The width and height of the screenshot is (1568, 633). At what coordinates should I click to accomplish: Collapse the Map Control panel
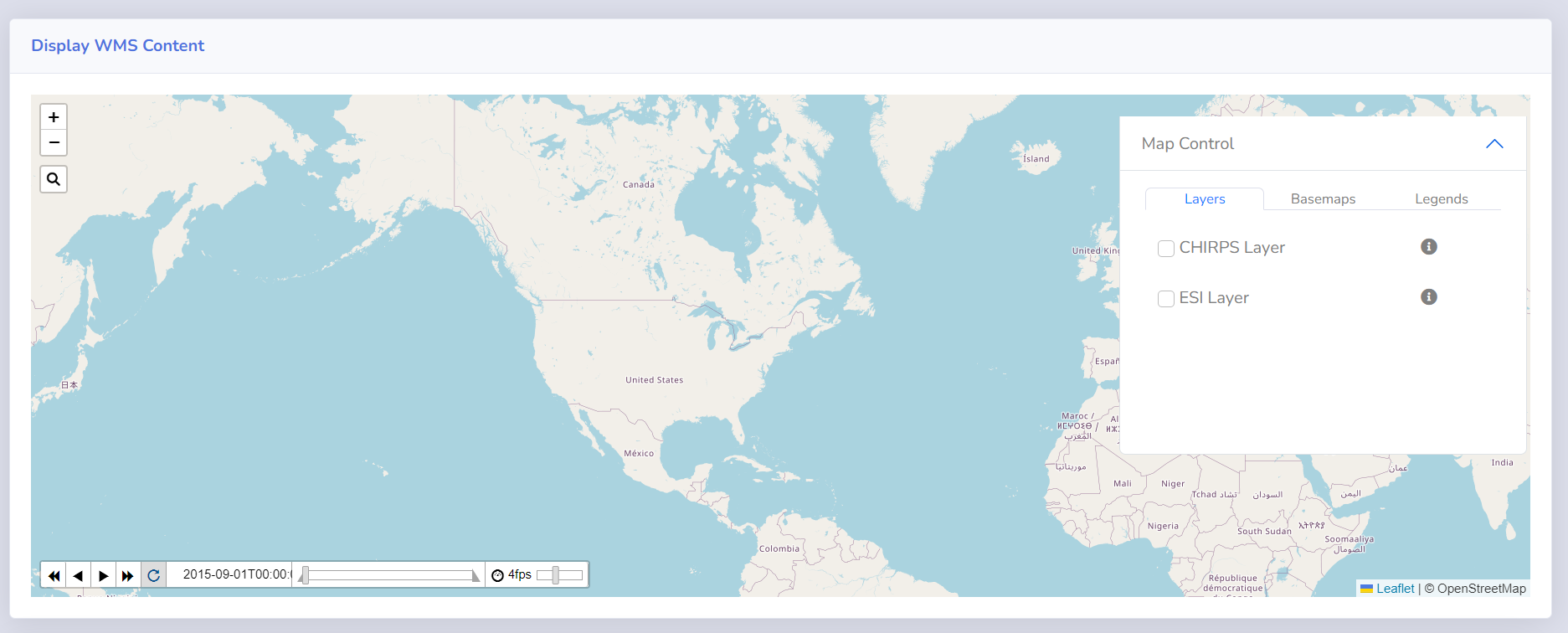(x=1493, y=144)
